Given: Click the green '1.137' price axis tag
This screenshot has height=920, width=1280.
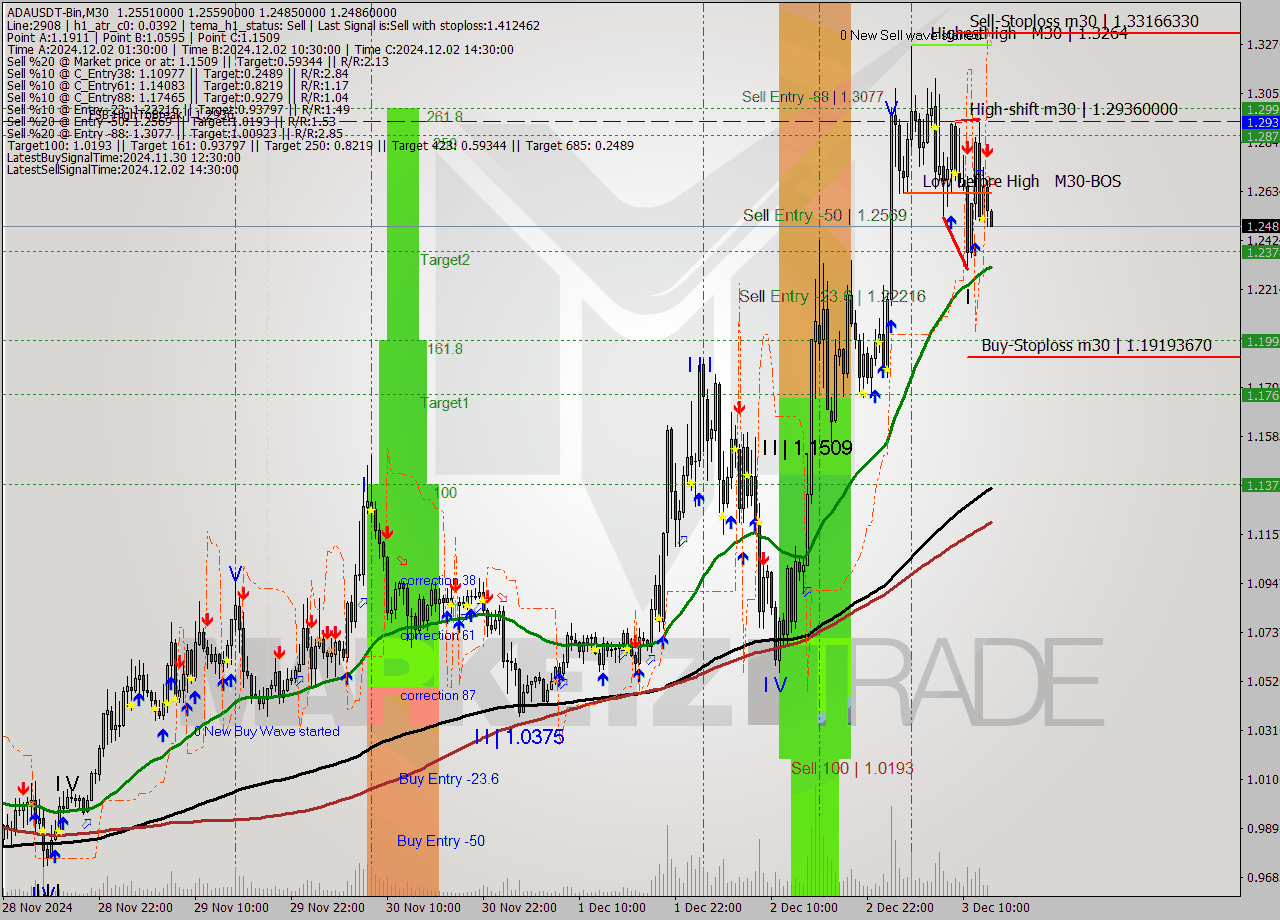Looking at the screenshot, I should click(x=1260, y=485).
